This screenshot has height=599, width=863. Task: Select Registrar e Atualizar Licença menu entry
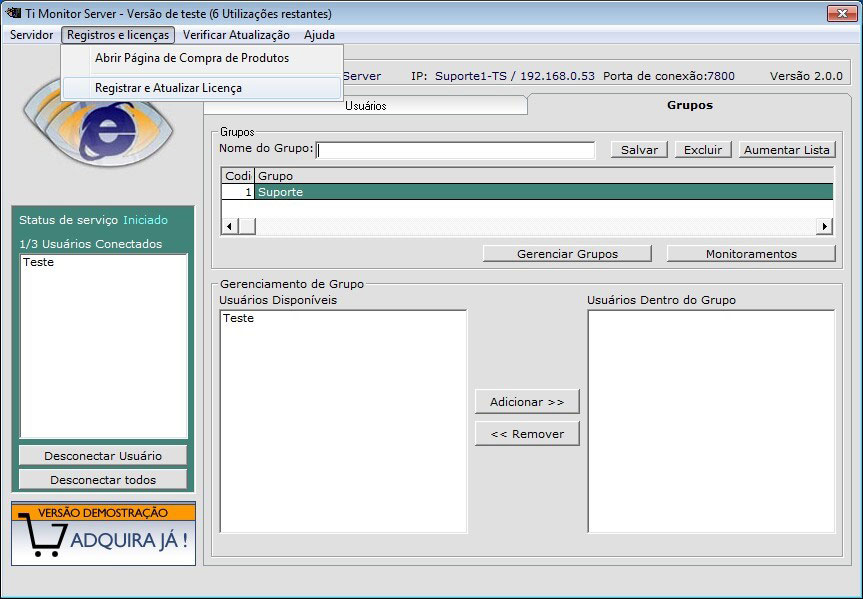tap(168, 88)
